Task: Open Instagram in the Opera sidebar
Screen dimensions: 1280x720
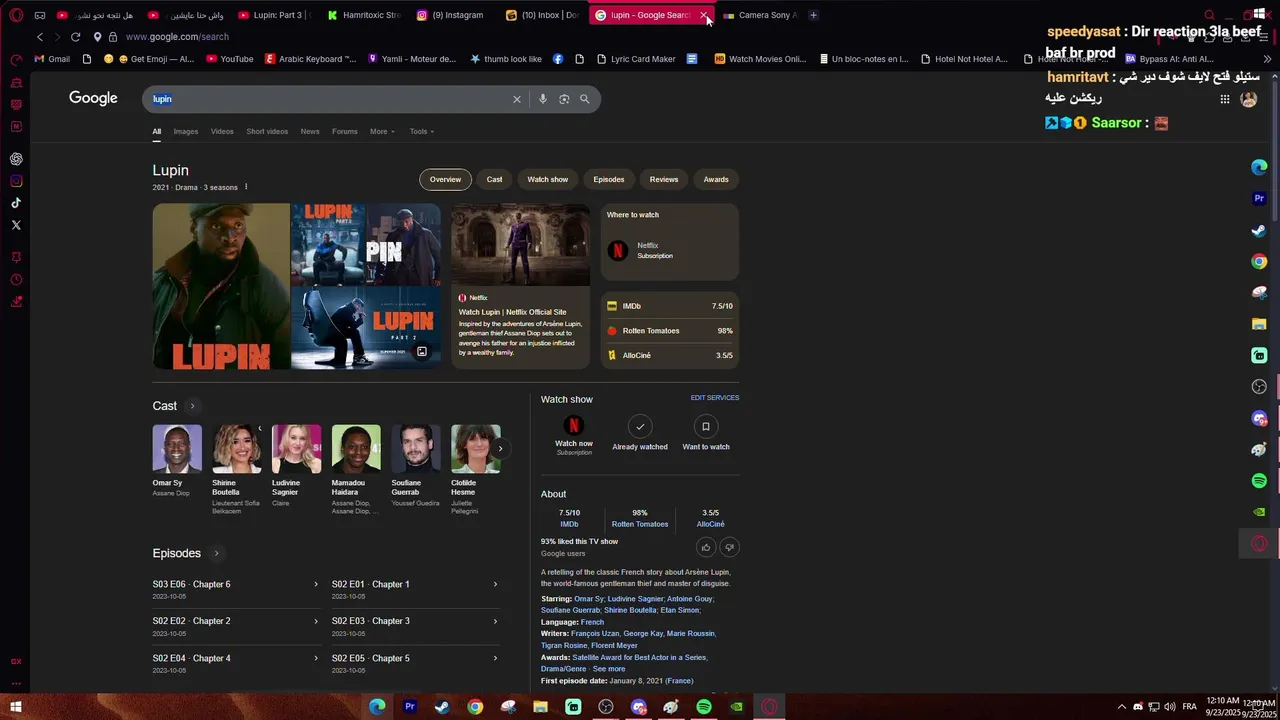Action: [x=16, y=181]
